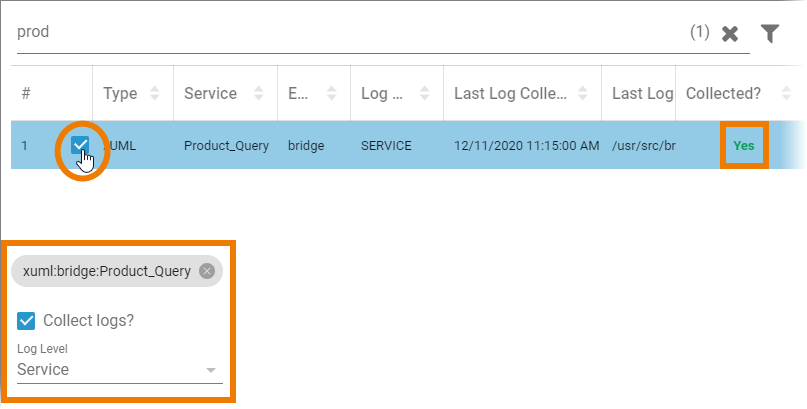This screenshot has width=807, height=409.
Task: Click the # column header
Action: (x=26, y=94)
